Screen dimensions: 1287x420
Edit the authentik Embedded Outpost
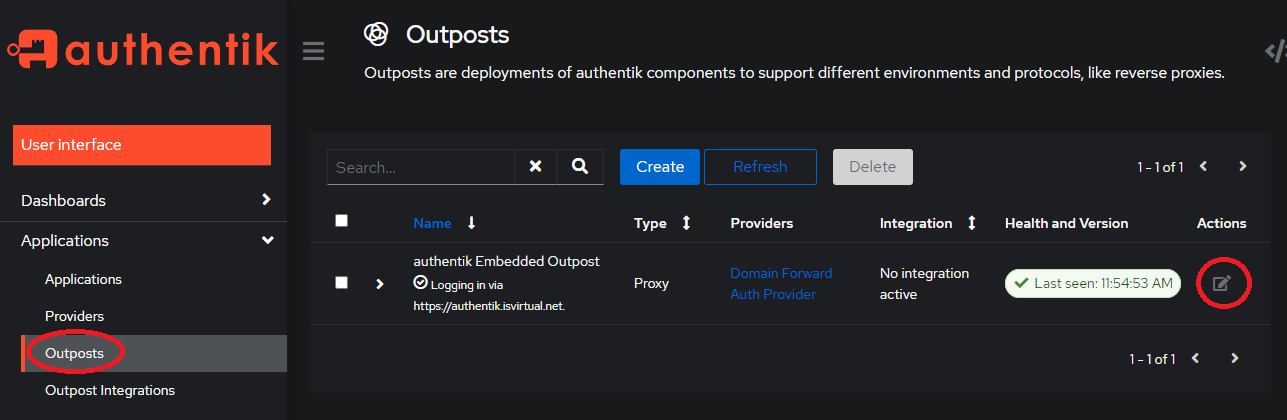pyautogui.click(x=1221, y=283)
